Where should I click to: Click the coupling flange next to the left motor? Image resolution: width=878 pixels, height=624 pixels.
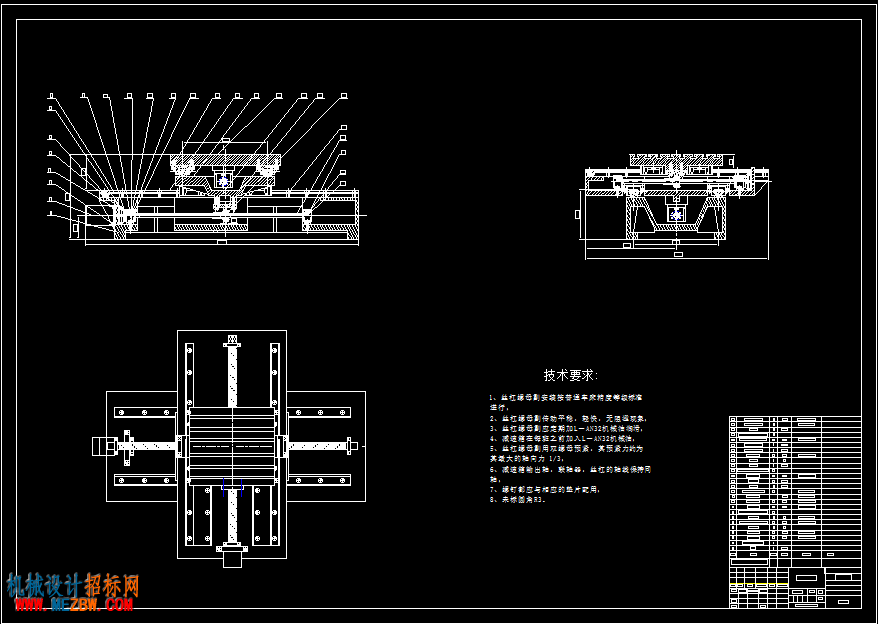[x=128, y=447]
